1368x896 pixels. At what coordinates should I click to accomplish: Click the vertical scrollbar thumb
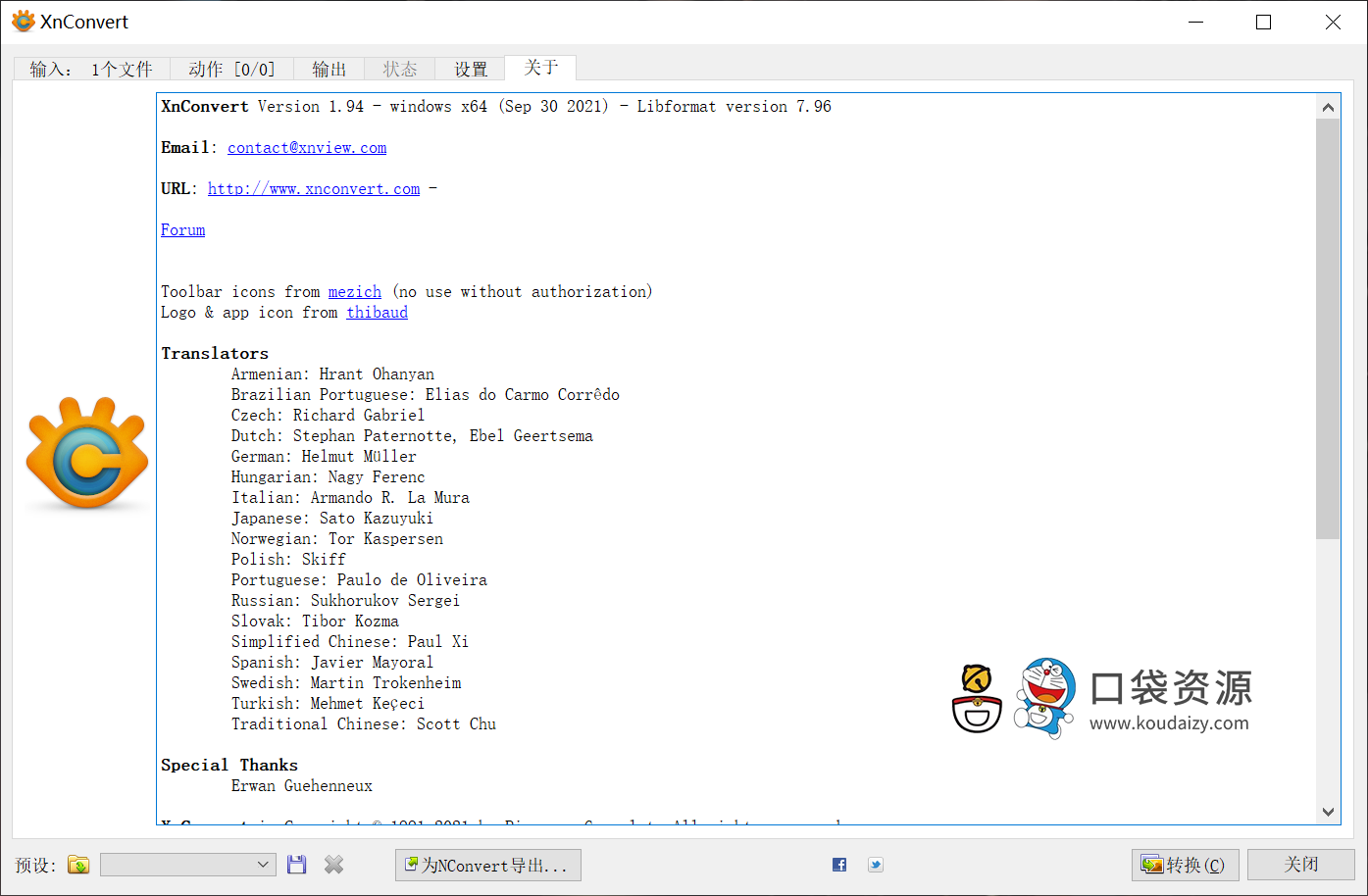point(1328,329)
